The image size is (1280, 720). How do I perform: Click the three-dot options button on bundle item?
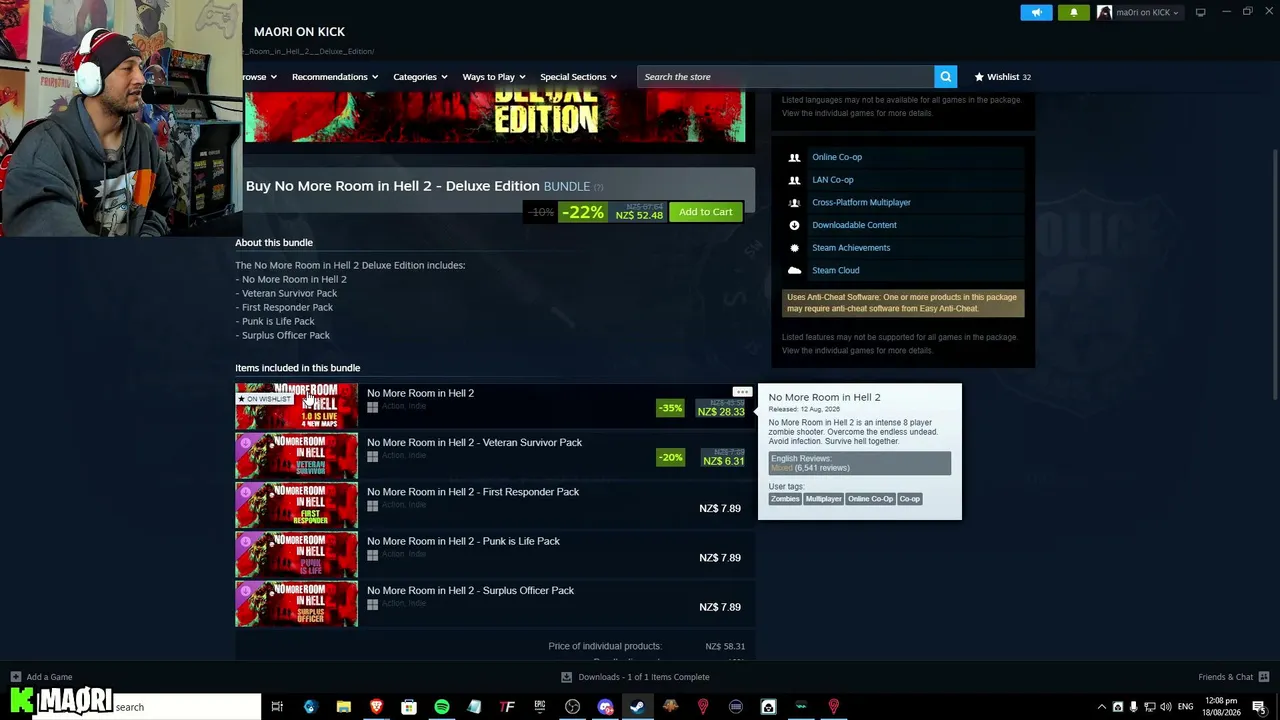741,392
